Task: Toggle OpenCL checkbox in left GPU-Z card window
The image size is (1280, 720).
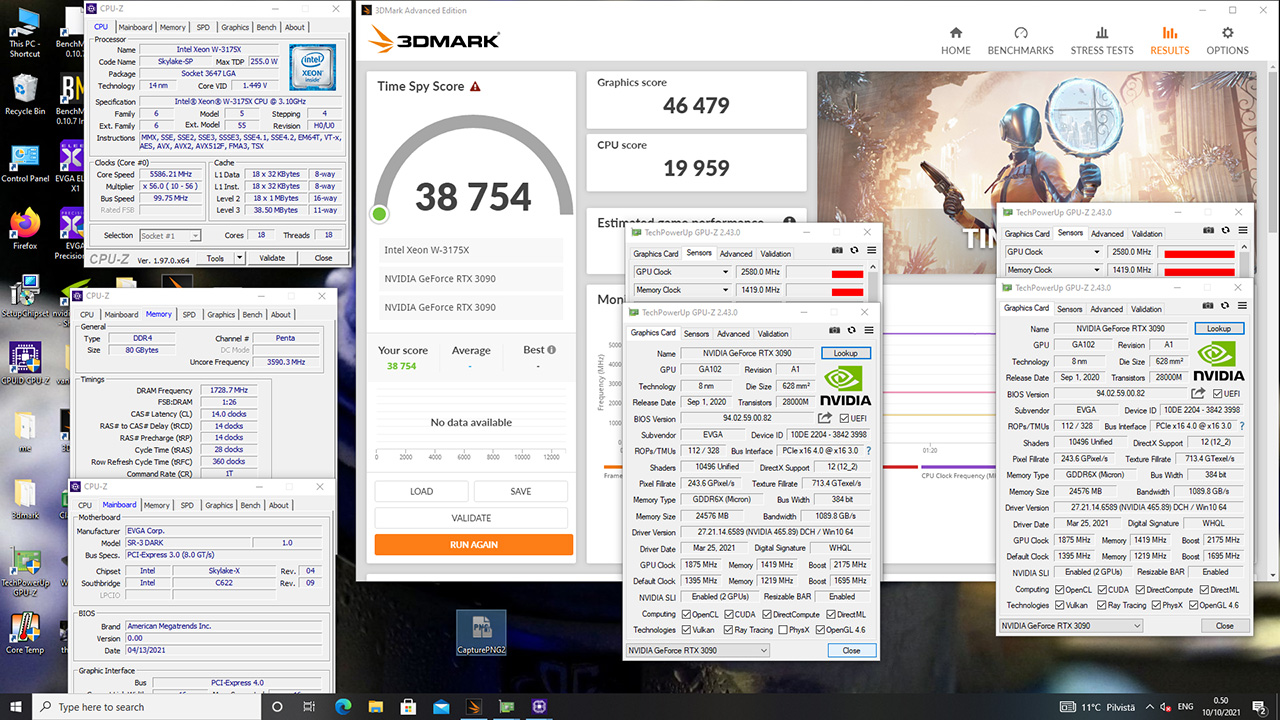Action: [x=687, y=614]
